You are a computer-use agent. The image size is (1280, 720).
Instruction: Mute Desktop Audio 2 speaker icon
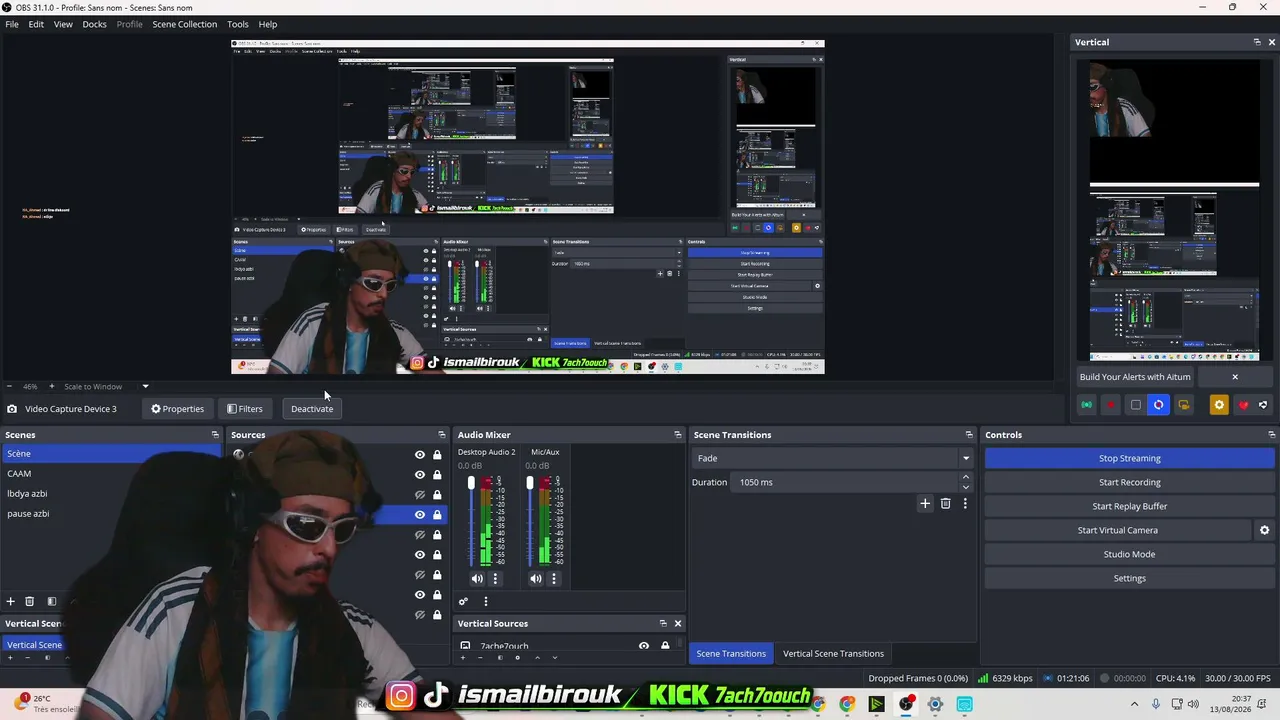pyautogui.click(x=477, y=578)
